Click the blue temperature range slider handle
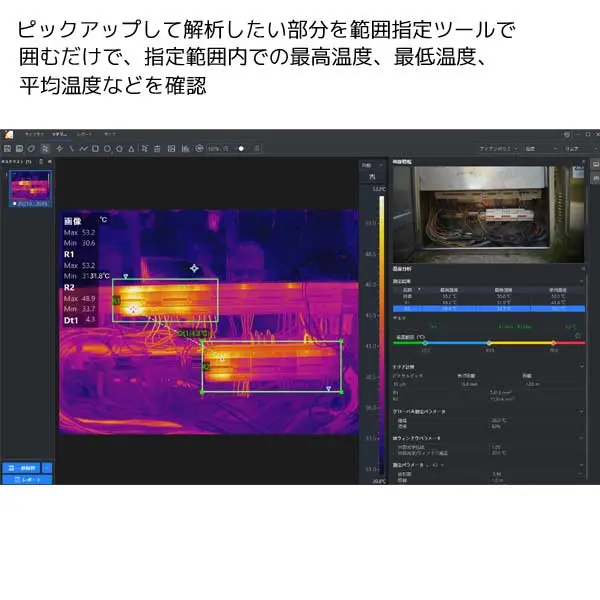The height and width of the screenshot is (600, 600). point(425,343)
